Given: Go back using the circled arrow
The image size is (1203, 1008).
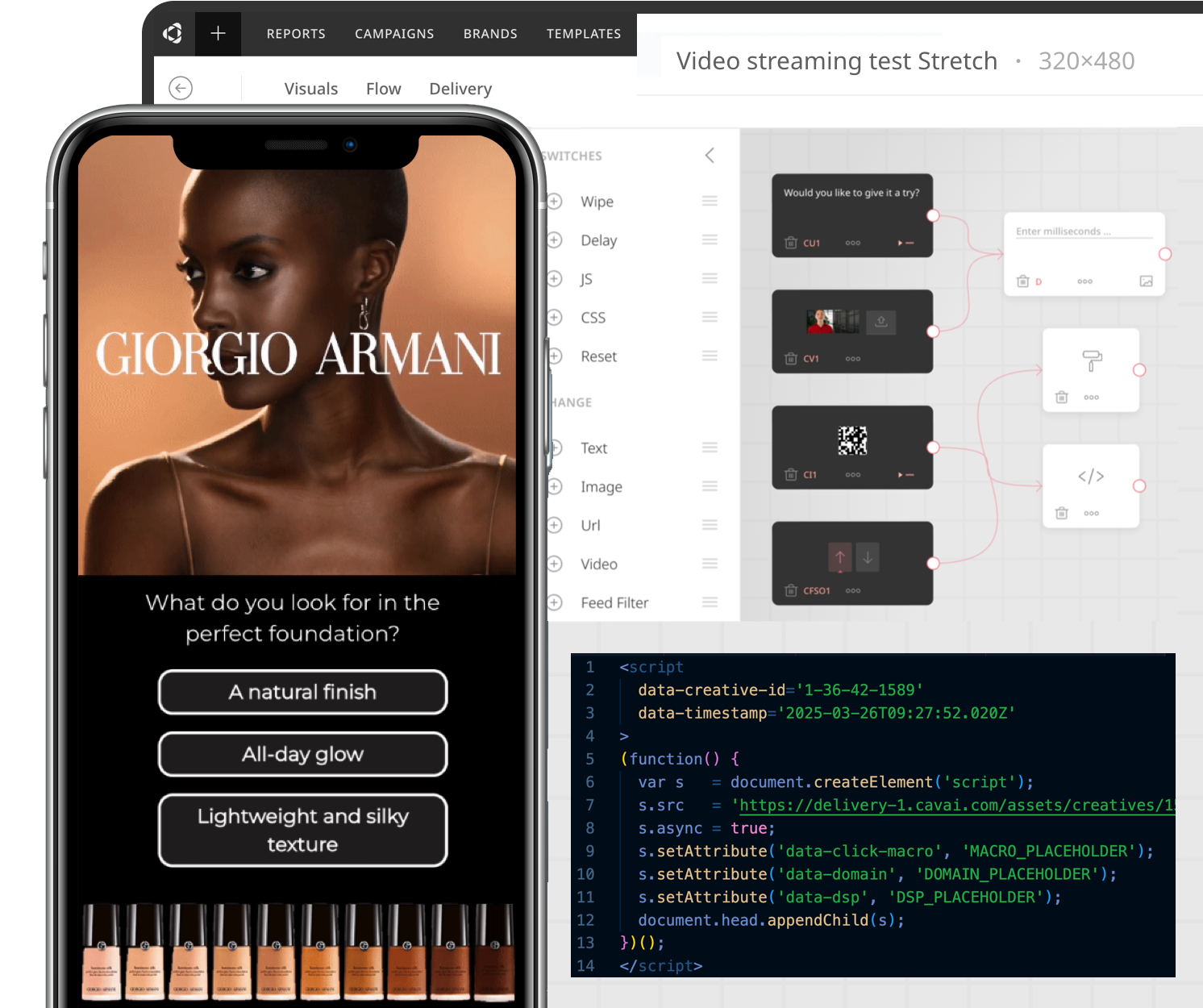Looking at the screenshot, I should pos(181,88).
